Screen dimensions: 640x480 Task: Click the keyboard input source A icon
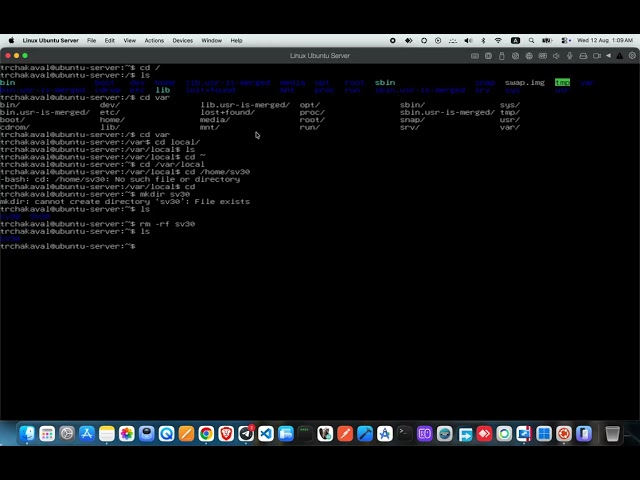click(516, 40)
